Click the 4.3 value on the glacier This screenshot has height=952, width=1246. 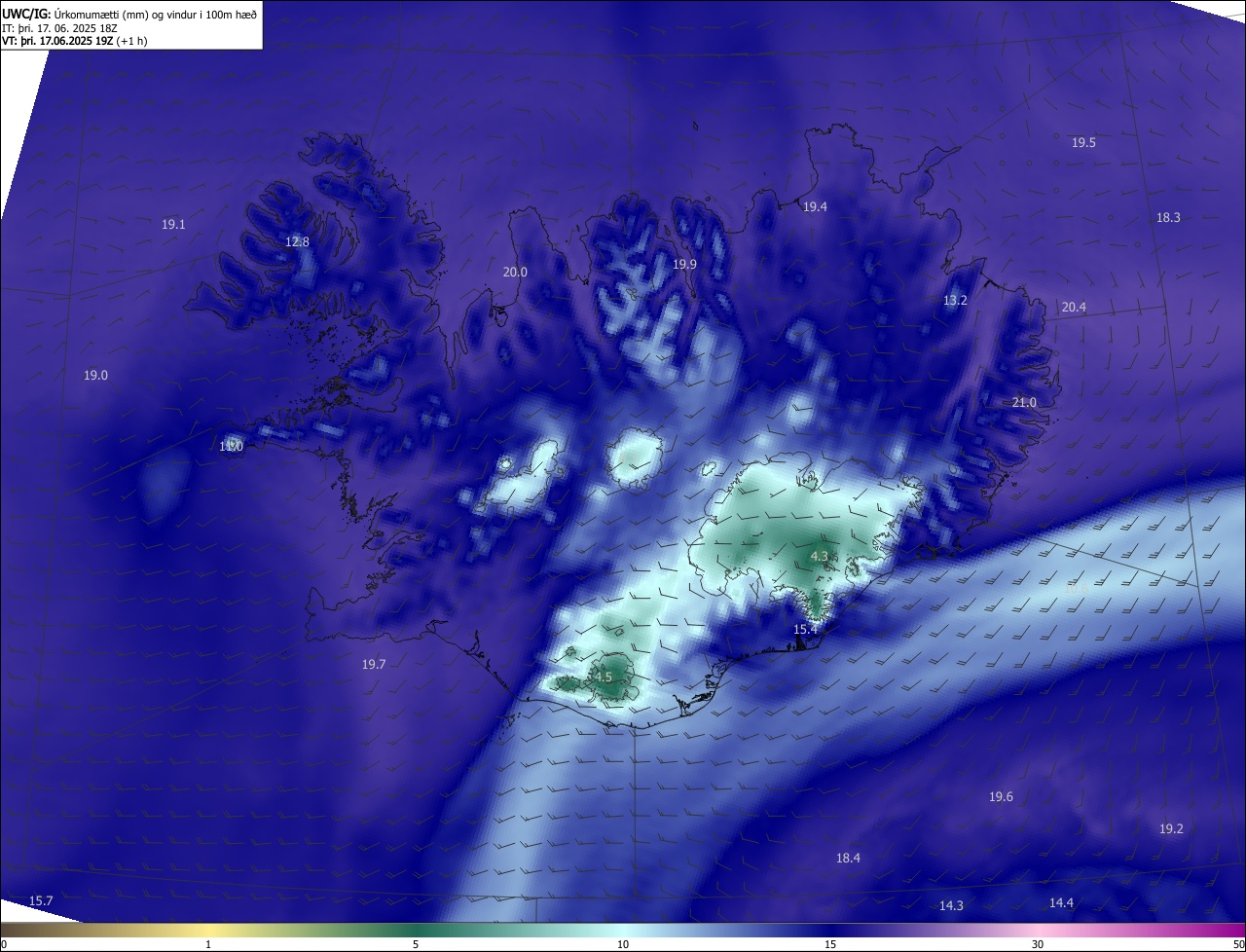[x=819, y=557]
